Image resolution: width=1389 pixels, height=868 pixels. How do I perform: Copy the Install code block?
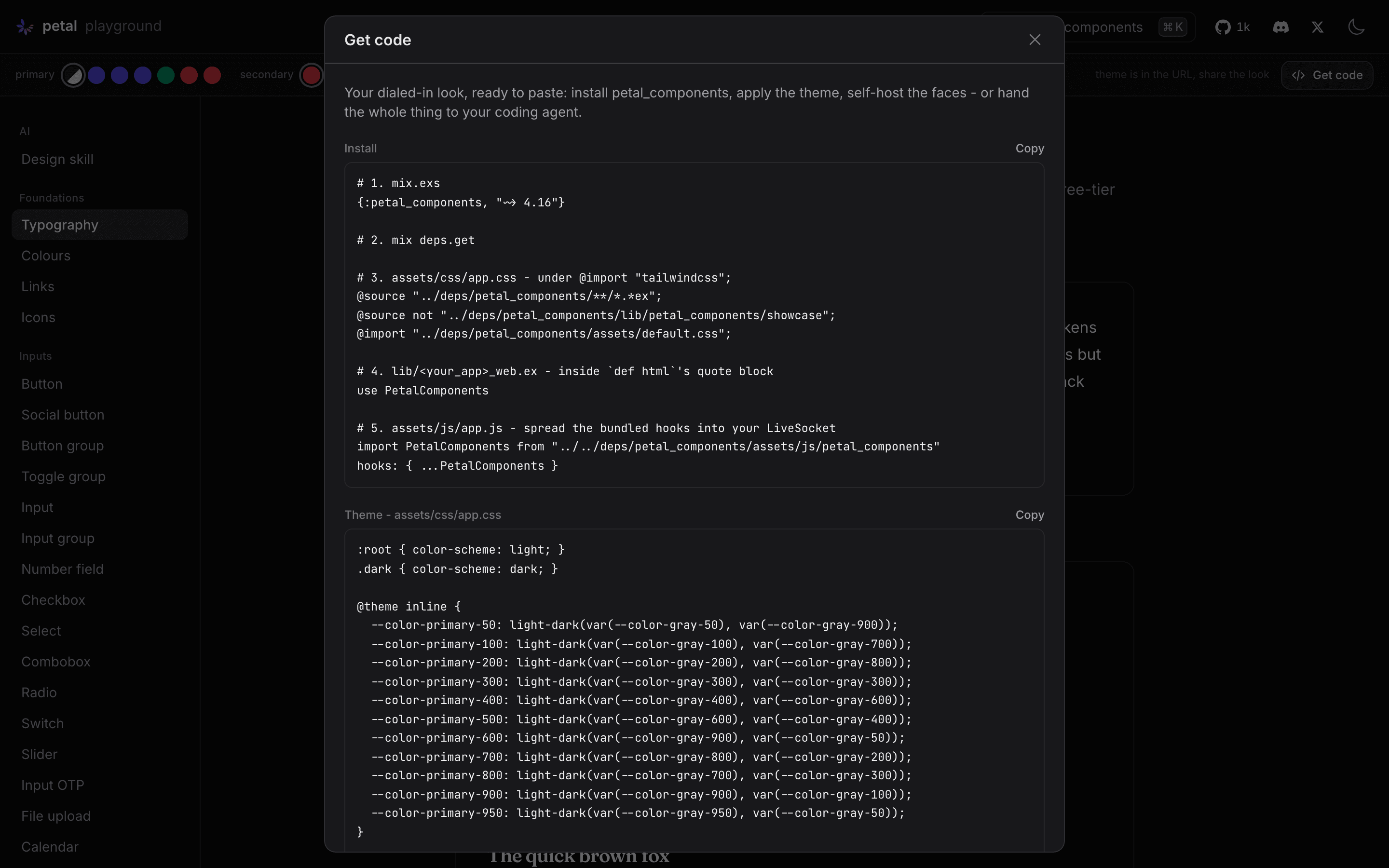coord(1030,148)
